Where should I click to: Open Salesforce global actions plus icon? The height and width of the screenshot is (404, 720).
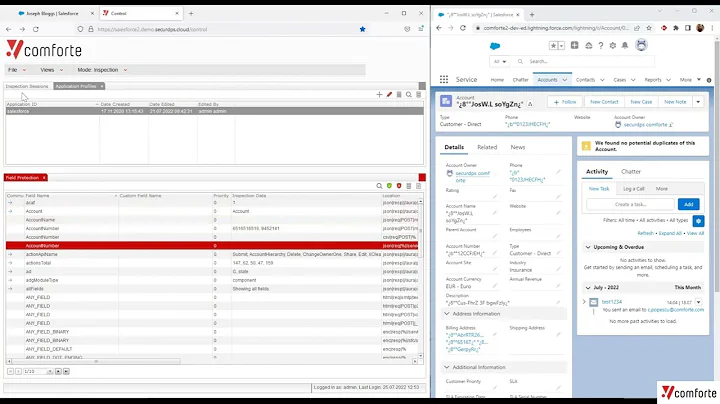(574, 45)
